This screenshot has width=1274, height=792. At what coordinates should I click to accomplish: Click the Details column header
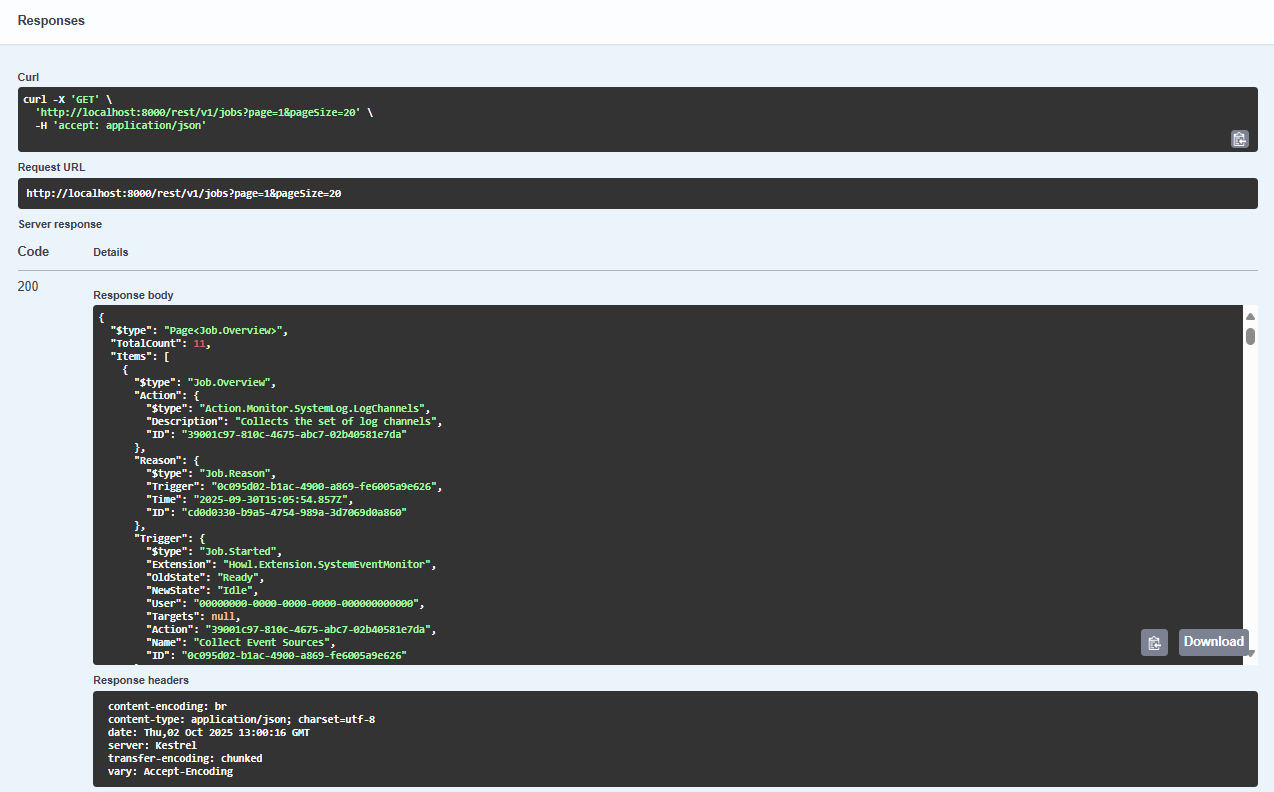tap(111, 252)
